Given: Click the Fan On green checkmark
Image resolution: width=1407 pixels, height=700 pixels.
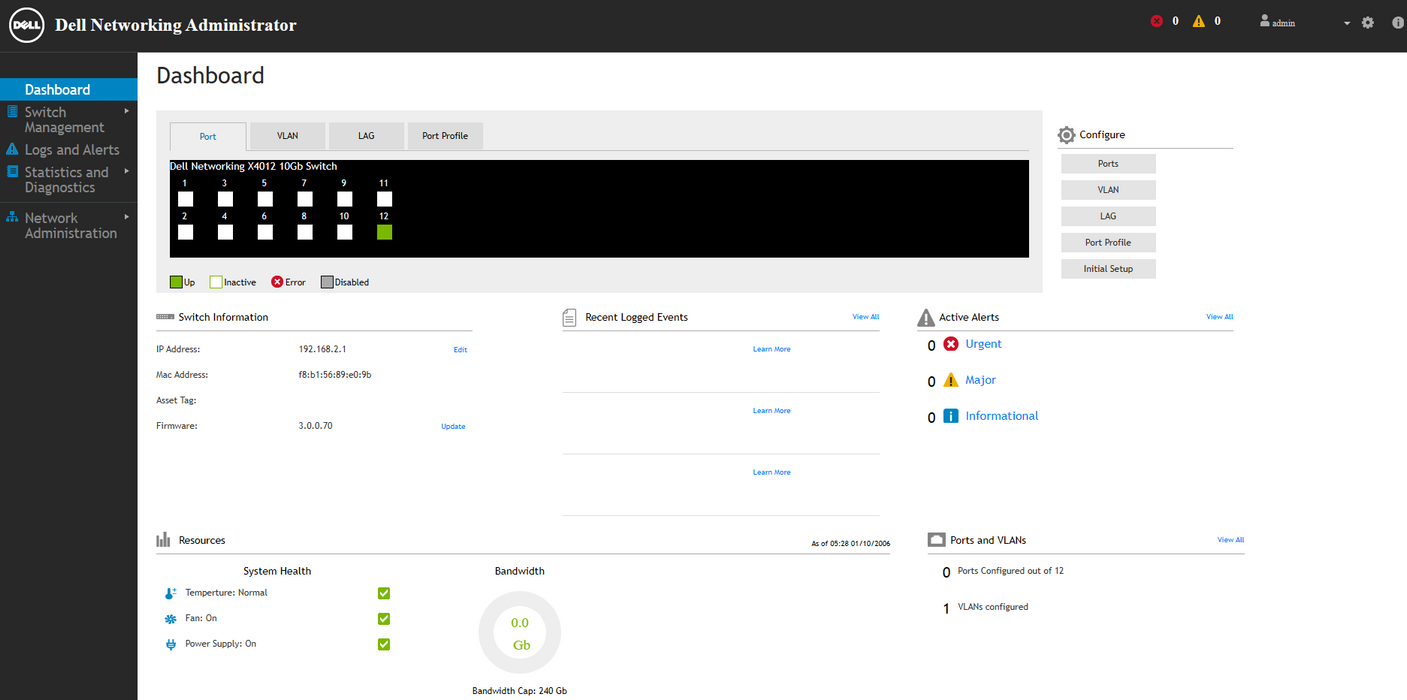Looking at the screenshot, I should 384,619.
